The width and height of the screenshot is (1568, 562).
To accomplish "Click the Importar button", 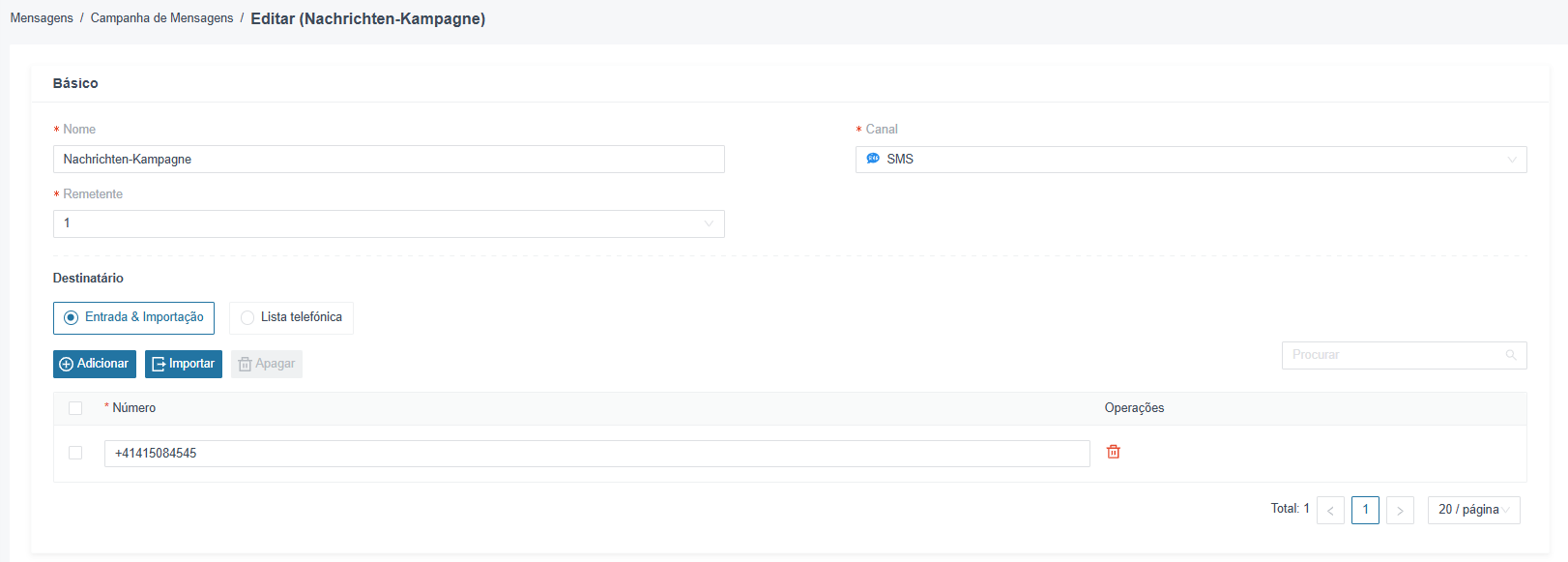I will [x=184, y=364].
